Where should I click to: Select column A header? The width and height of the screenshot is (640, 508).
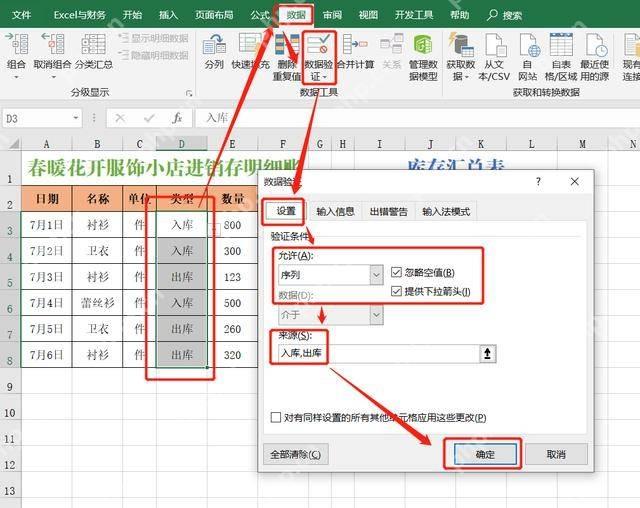(x=47, y=144)
